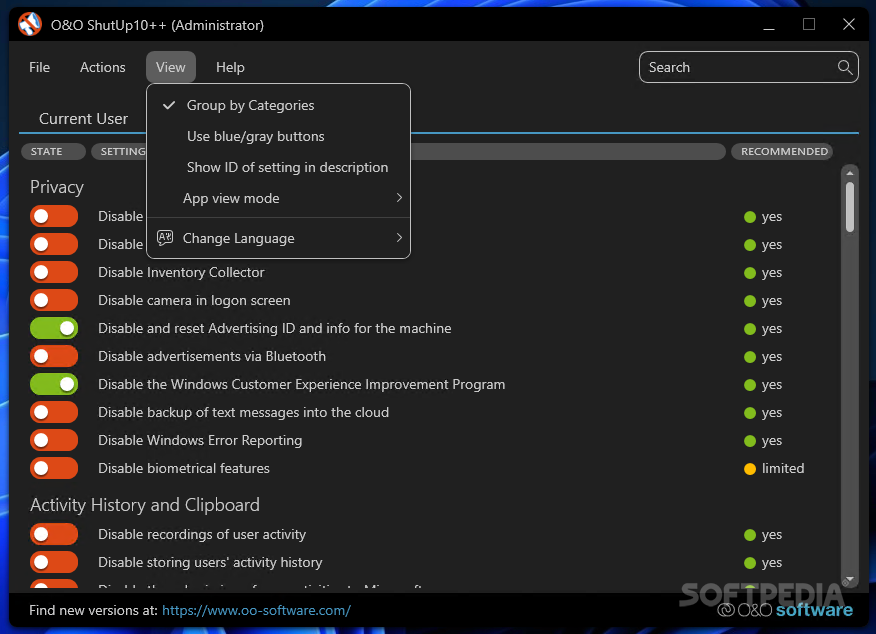Toggle the Customer Experience Improvement Program switch

54,384
